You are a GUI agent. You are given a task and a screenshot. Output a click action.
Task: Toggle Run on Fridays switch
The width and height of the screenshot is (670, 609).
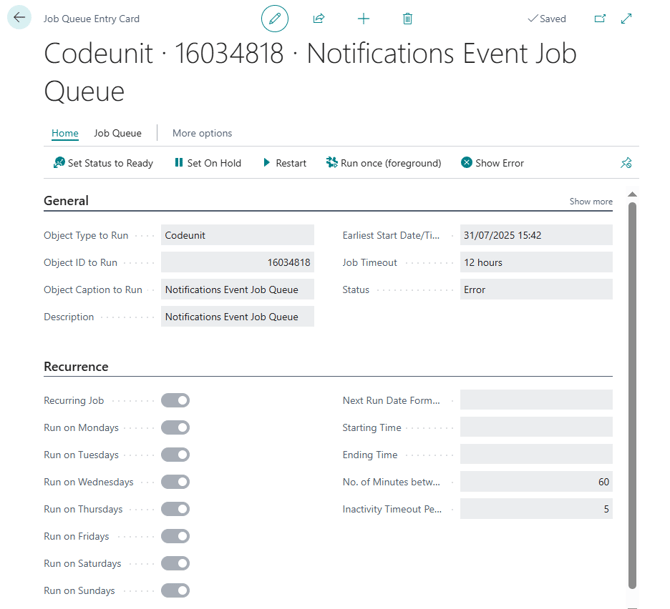click(175, 536)
